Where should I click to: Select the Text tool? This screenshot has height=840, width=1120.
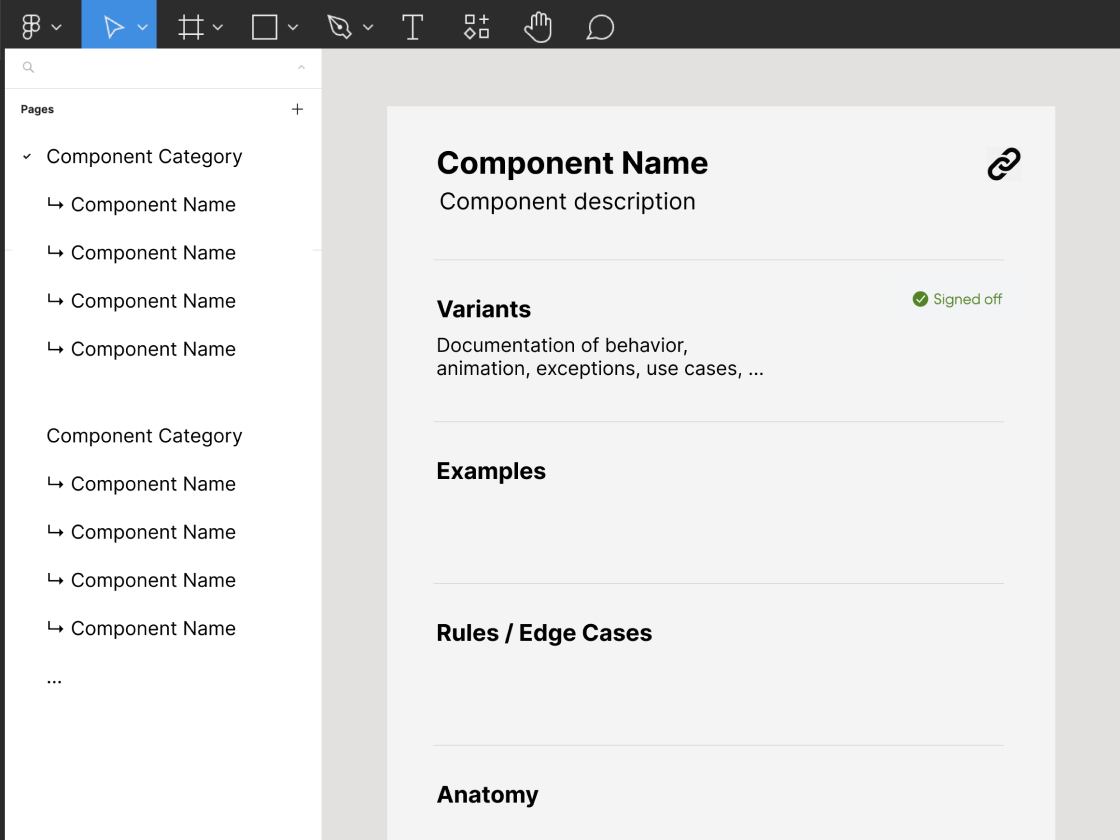(x=412, y=27)
